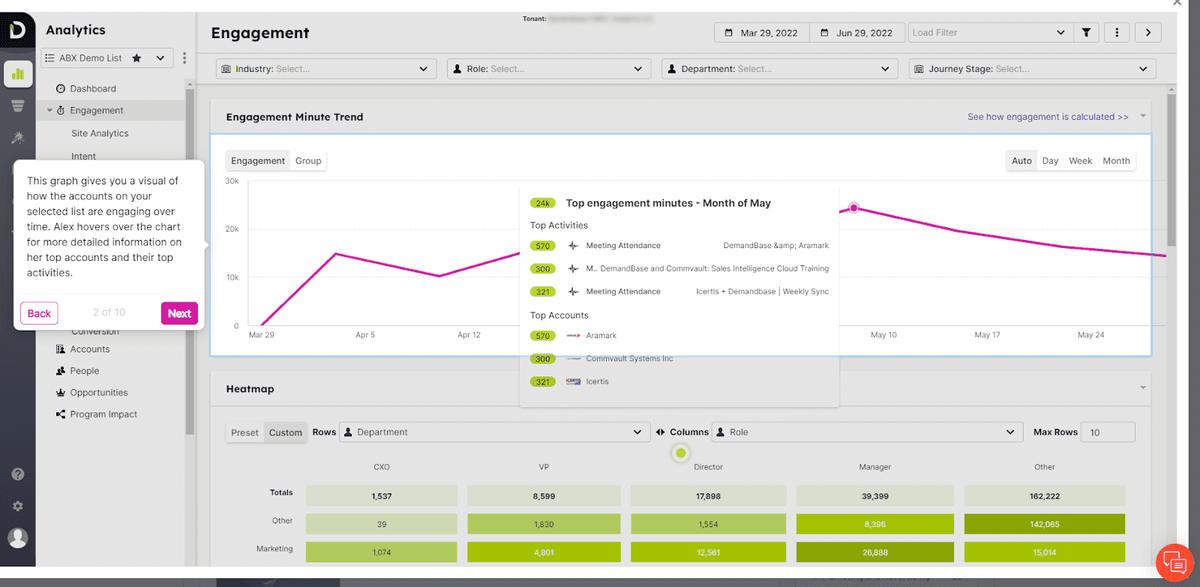Image resolution: width=1200 pixels, height=587 pixels.
Task: Expand the Industry filter dropdown
Action: [x=324, y=69]
